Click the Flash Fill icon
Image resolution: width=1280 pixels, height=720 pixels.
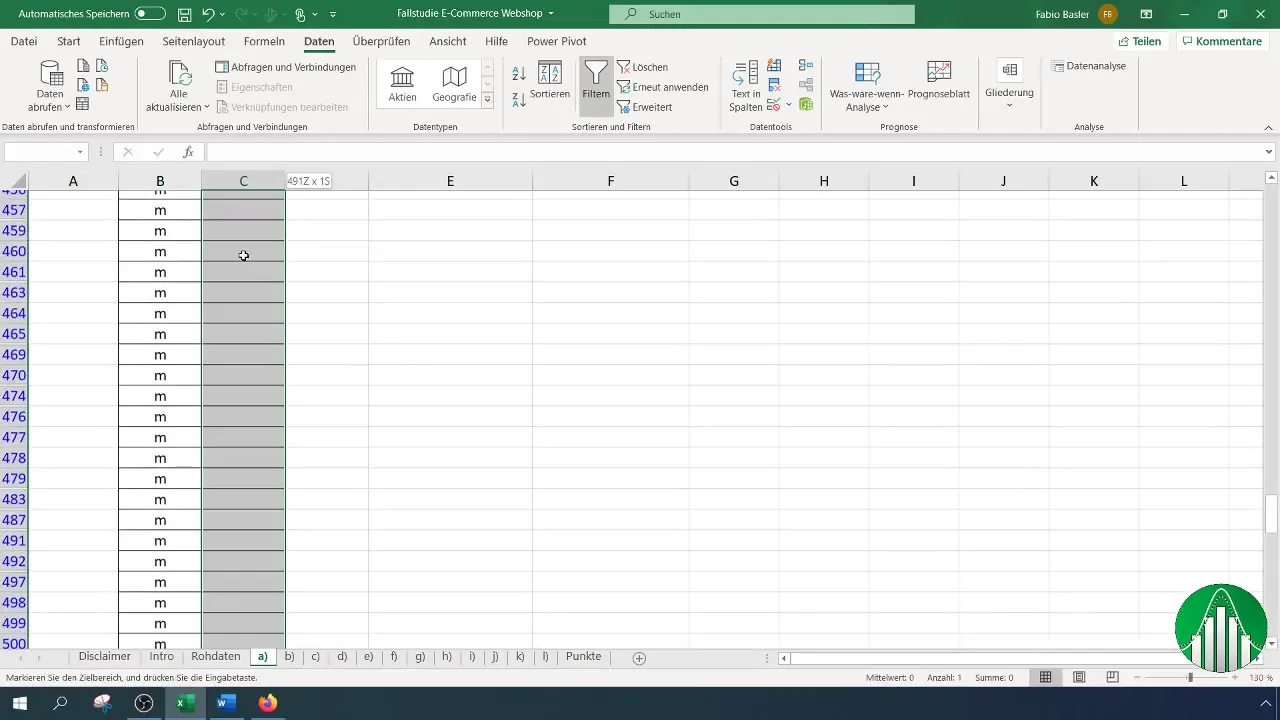point(774,66)
